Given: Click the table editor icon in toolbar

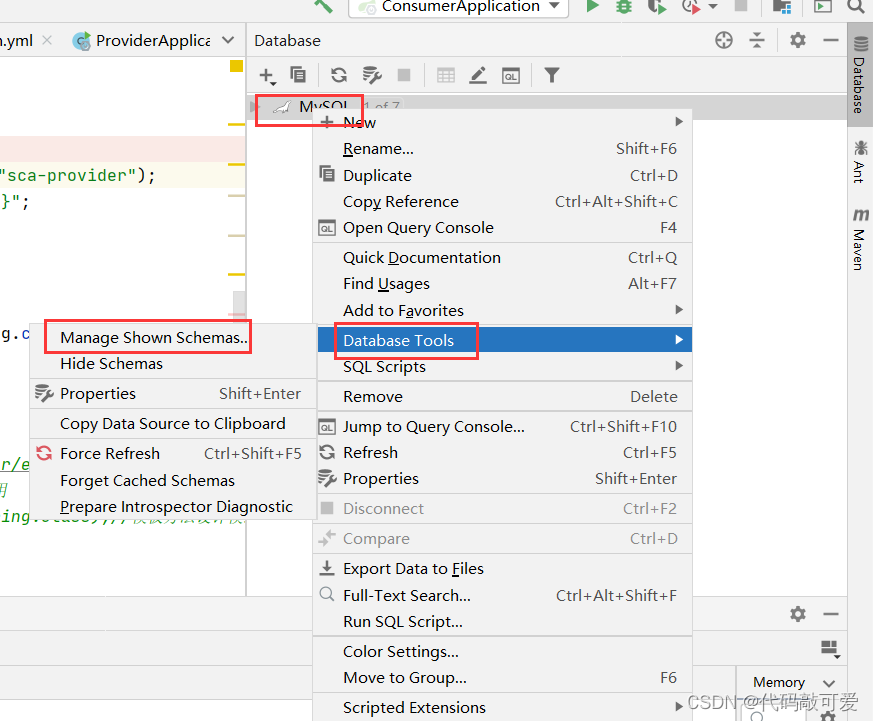Looking at the screenshot, I should click(x=445, y=75).
